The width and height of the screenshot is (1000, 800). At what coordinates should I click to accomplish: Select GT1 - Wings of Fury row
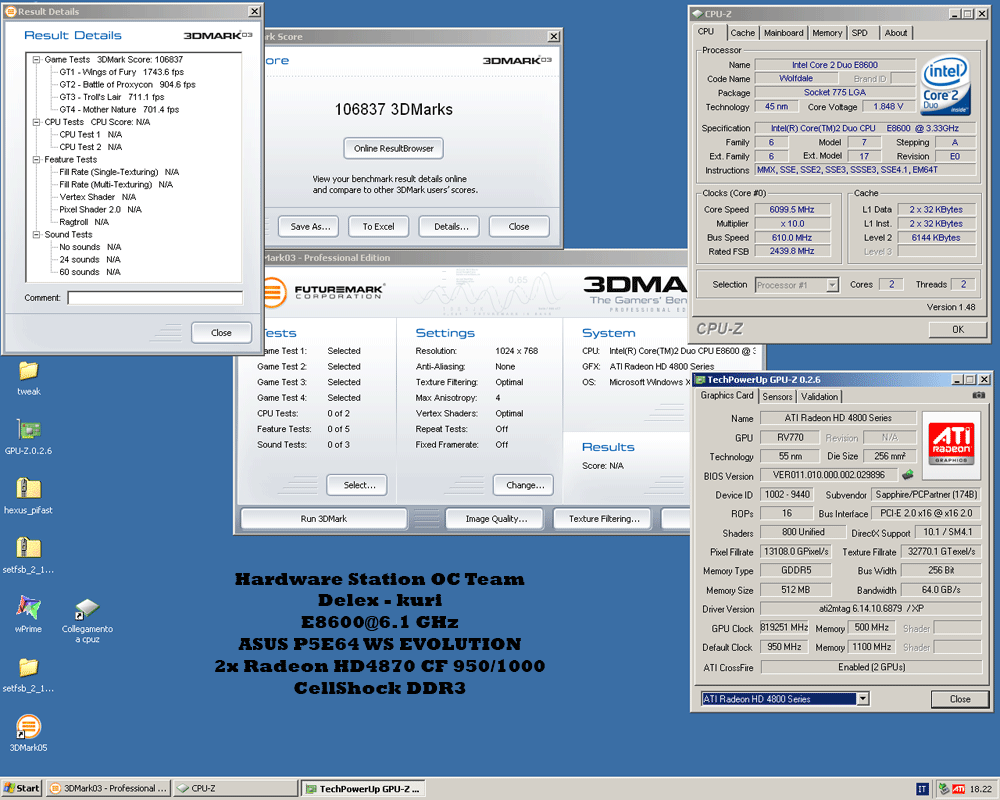[121, 72]
